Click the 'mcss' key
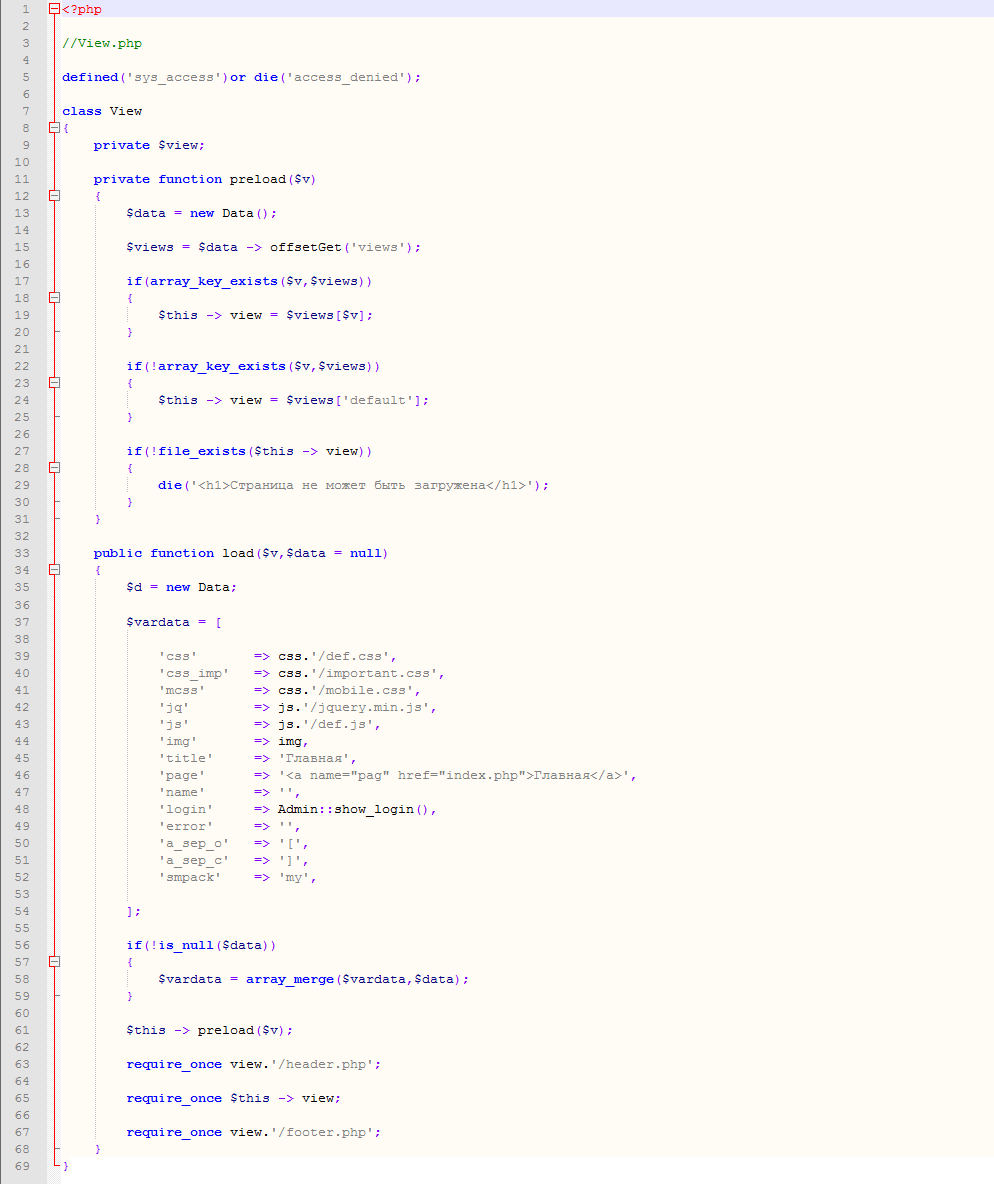The width and height of the screenshot is (994, 1184). pyautogui.click(x=181, y=690)
